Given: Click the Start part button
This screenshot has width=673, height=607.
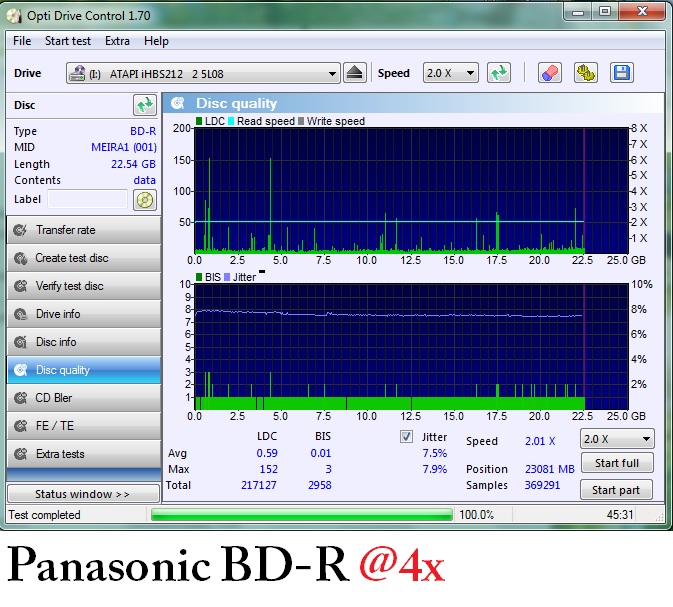Looking at the screenshot, I should click(616, 490).
